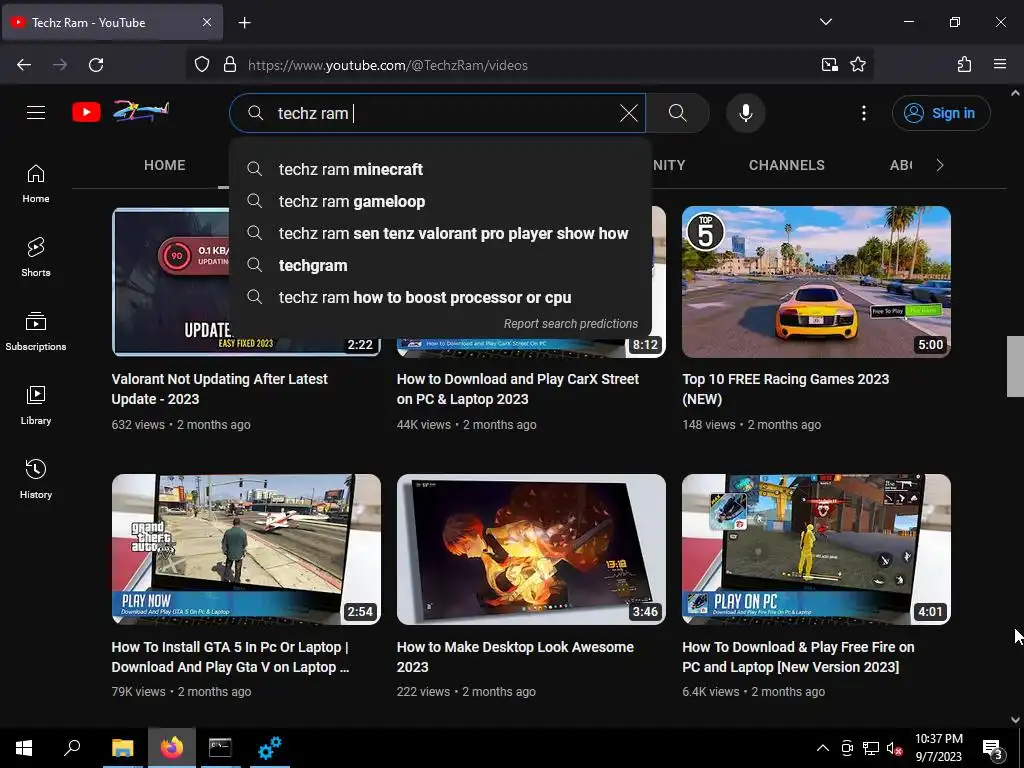Viewport: 1024px width, 768px height.
Task: Show hidden system tray icons
Action: (823, 748)
